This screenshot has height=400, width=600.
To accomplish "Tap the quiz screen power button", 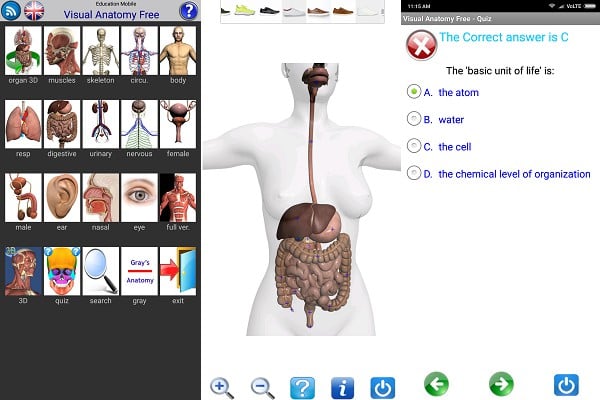I will (566, 385).
